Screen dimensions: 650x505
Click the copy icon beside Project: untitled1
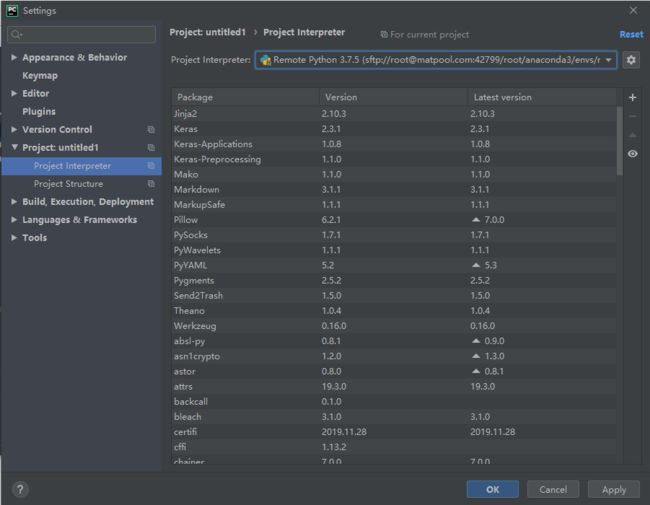pyautogui.click(x=151, y=148)
